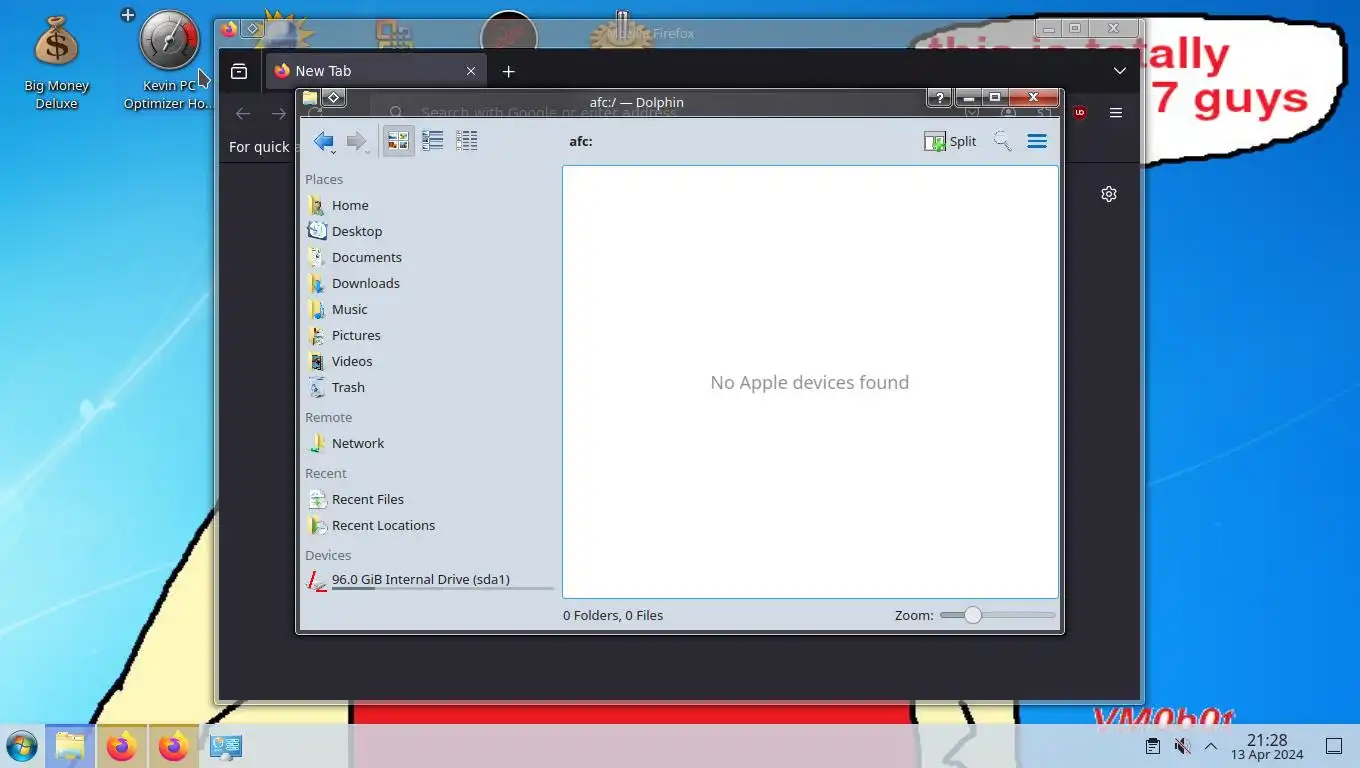Select the New Tab tab in Firefox
Screen dimensions: 1360x768
click(376, 71)
